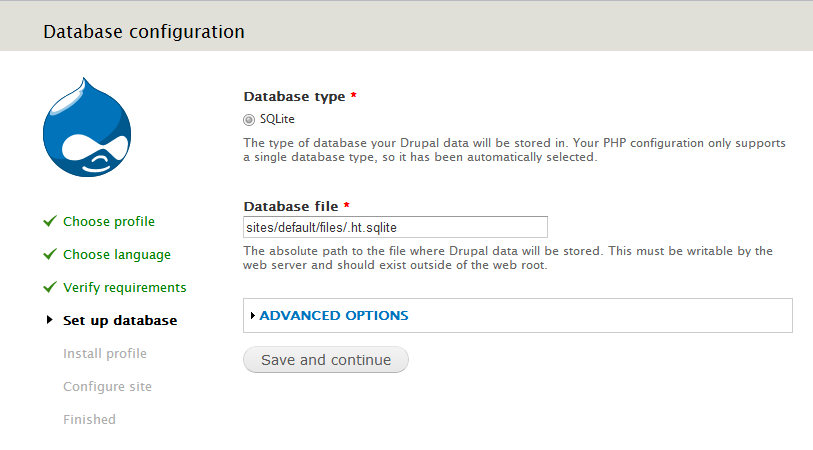Click the checkmark beside Verify requirements
This screenshot has height=450, width=813.
tap(49, 288)
